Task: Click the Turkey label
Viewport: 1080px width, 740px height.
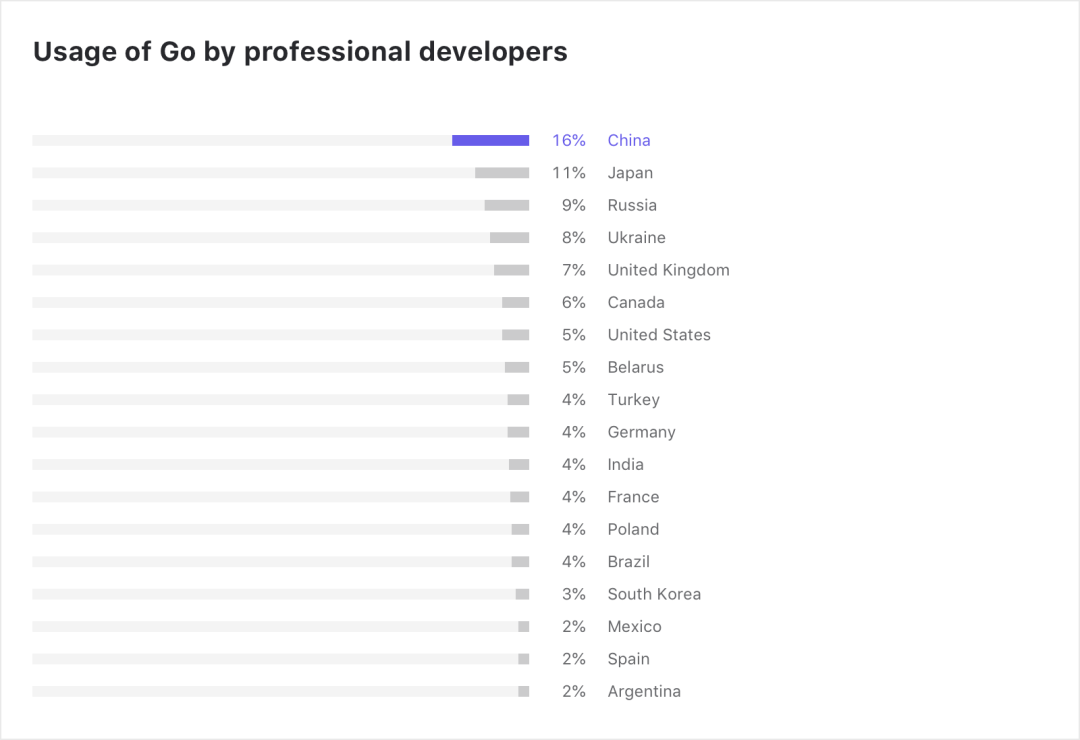Action: pyautogui.click(x=633, y=400)
